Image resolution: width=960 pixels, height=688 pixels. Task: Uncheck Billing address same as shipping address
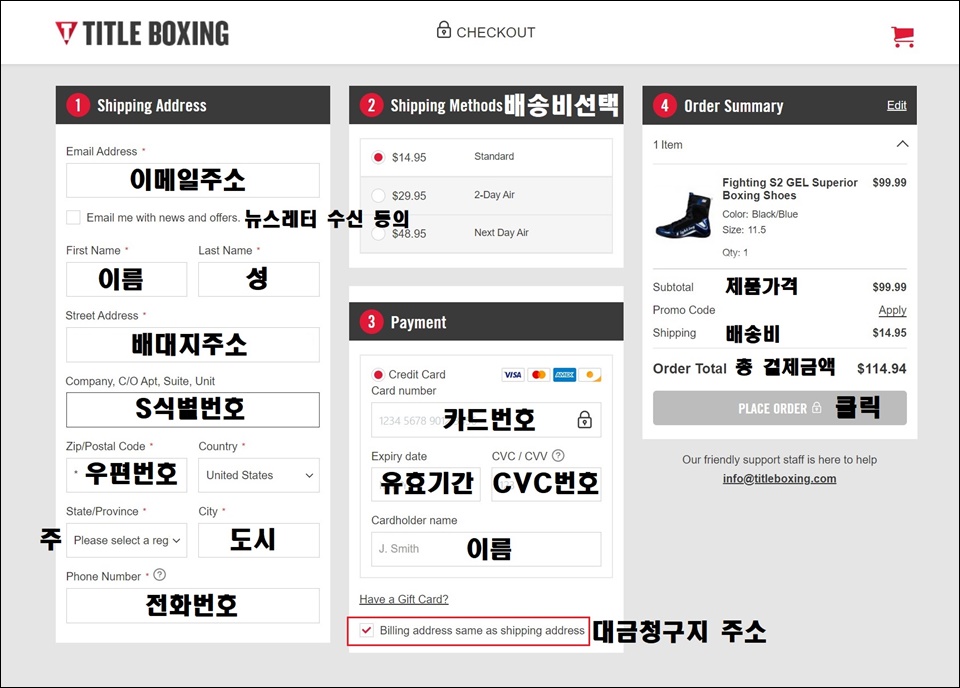click(366, 630)
